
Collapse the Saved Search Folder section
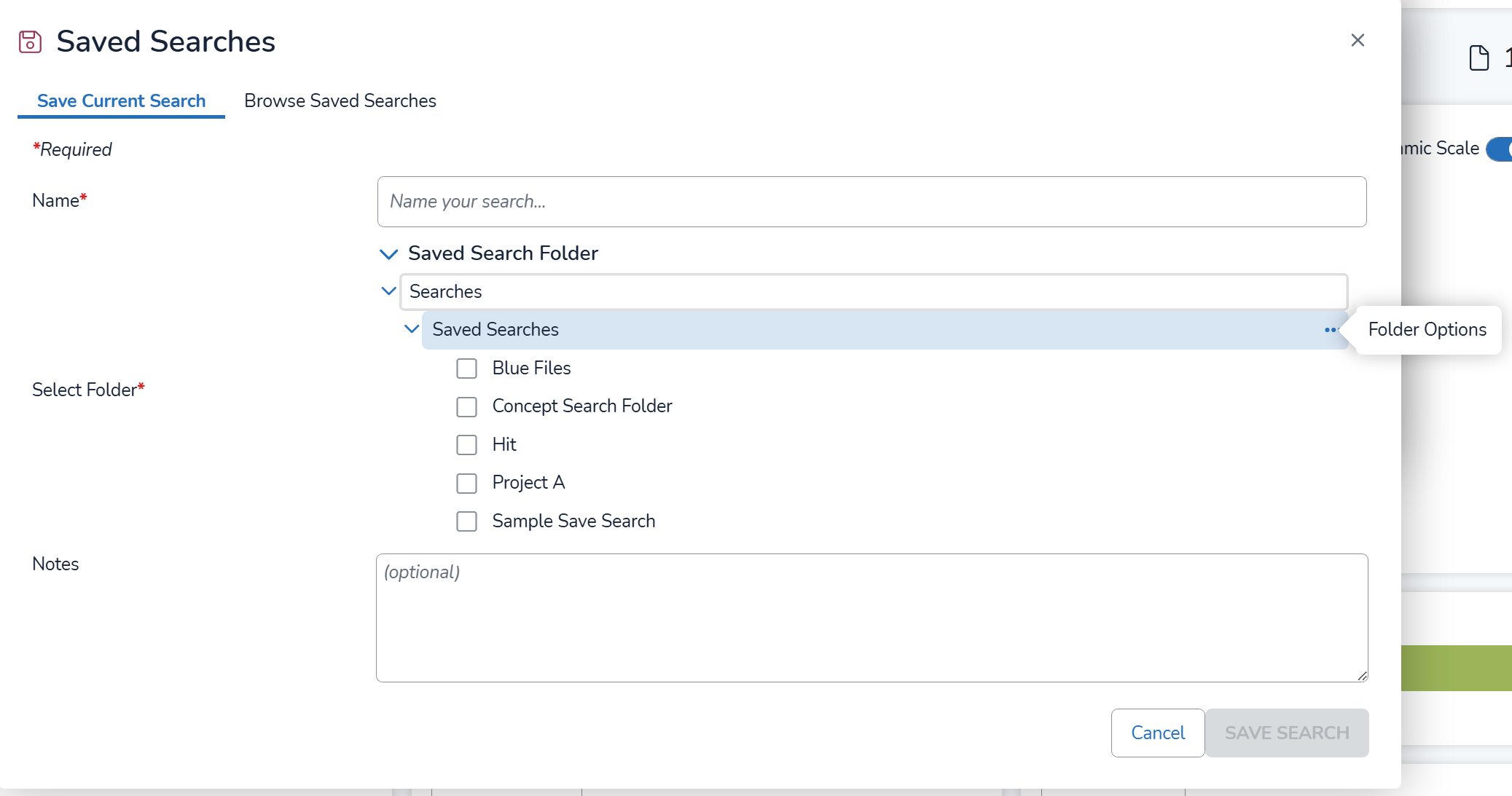tap(388, 253)
